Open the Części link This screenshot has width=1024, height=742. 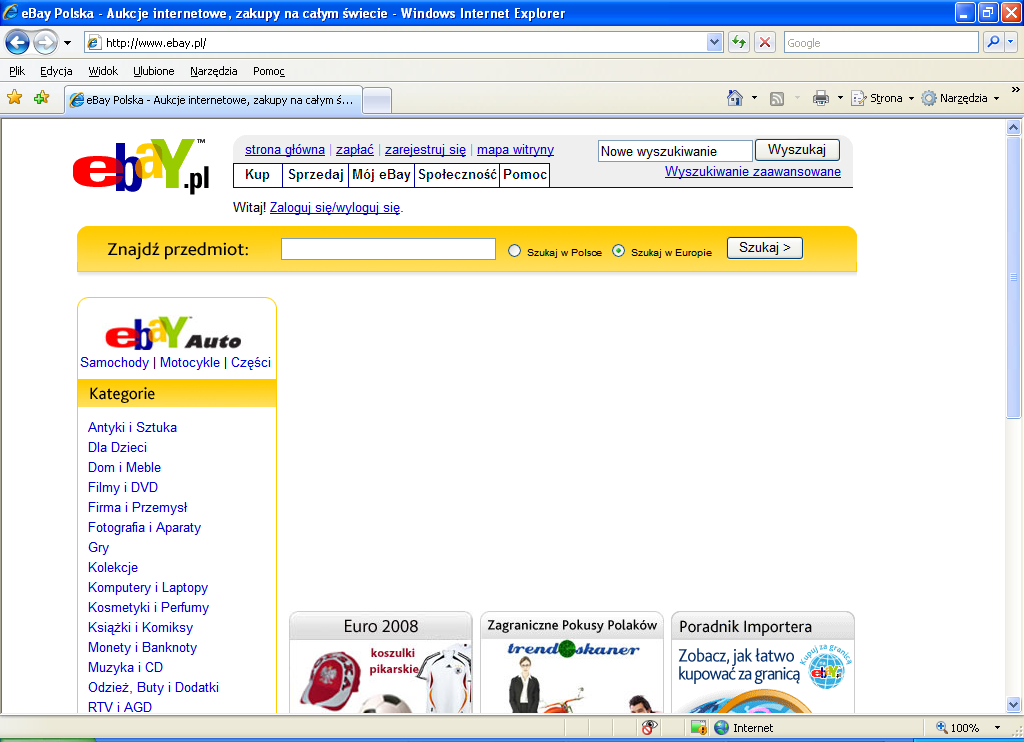(251, 363)
